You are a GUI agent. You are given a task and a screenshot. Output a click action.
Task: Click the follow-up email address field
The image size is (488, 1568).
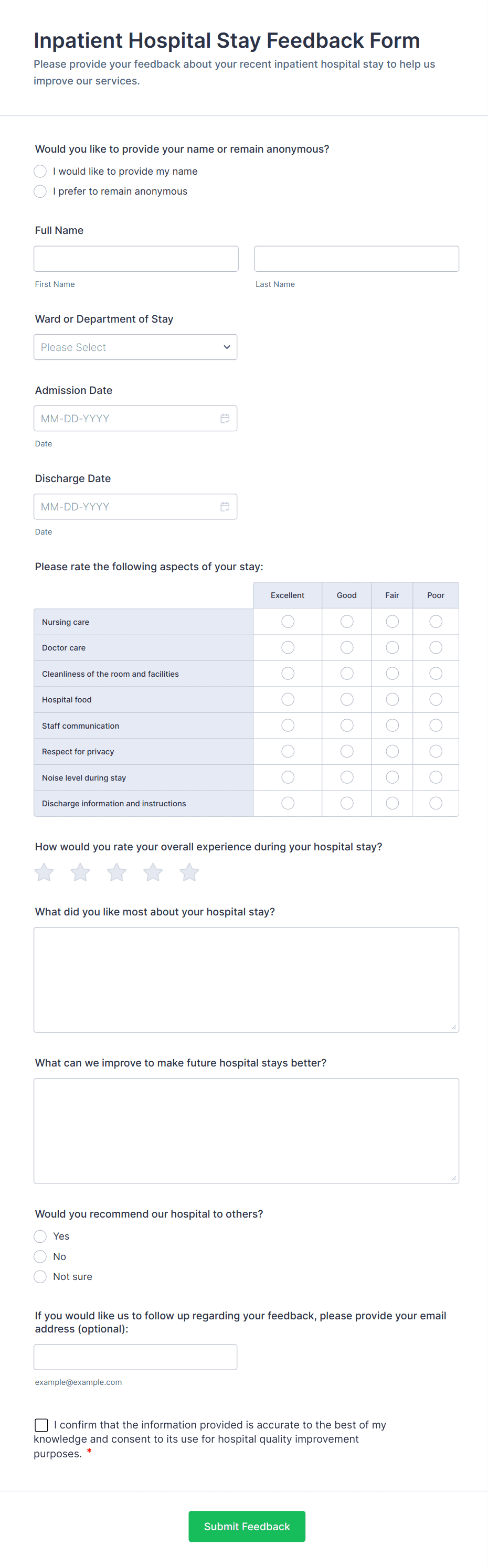135,1357
